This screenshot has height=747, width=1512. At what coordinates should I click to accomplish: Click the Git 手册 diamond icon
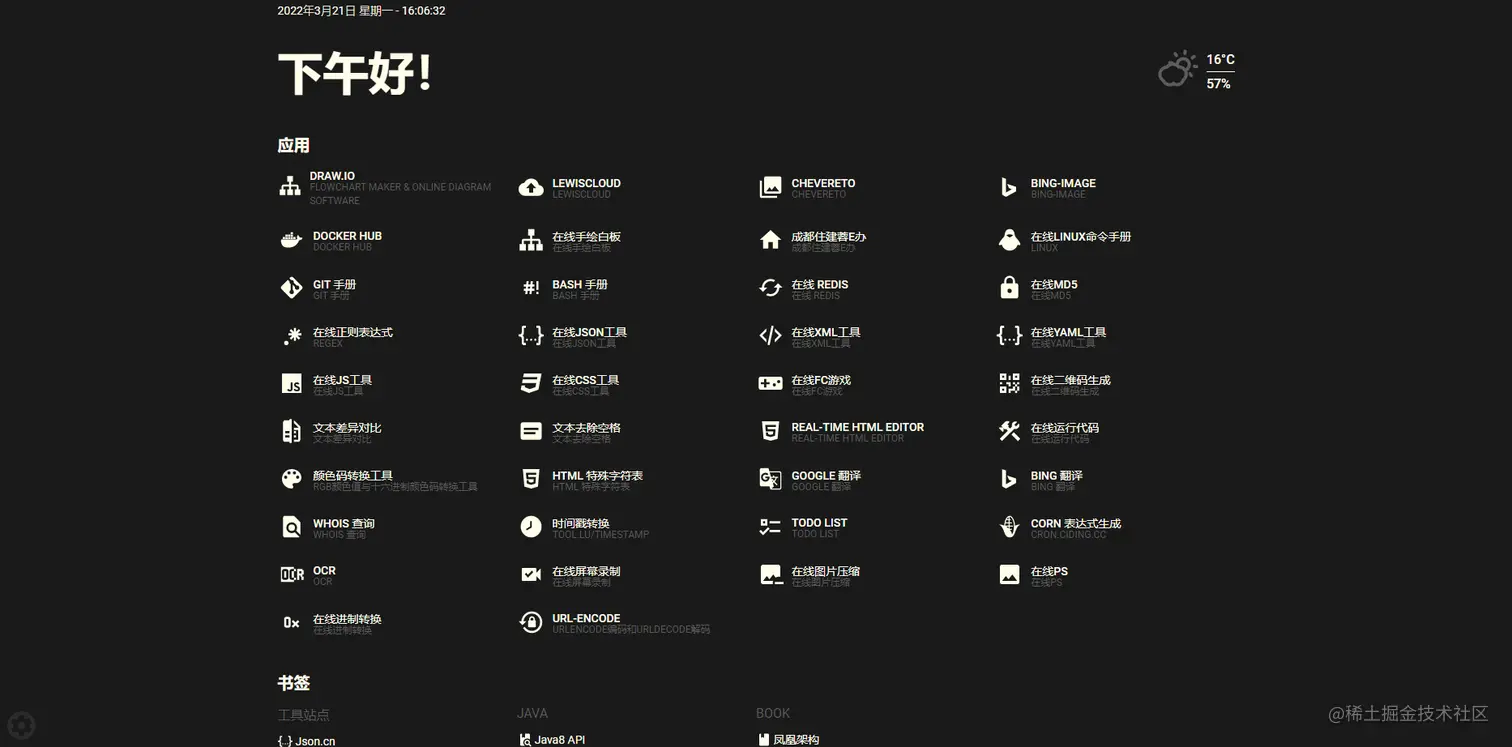[291, 289]
